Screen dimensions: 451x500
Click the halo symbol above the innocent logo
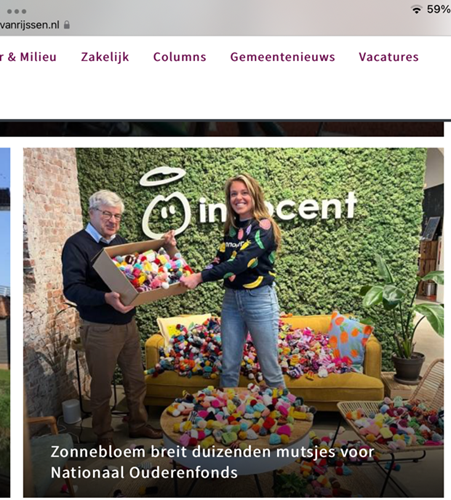pos(162,176)
